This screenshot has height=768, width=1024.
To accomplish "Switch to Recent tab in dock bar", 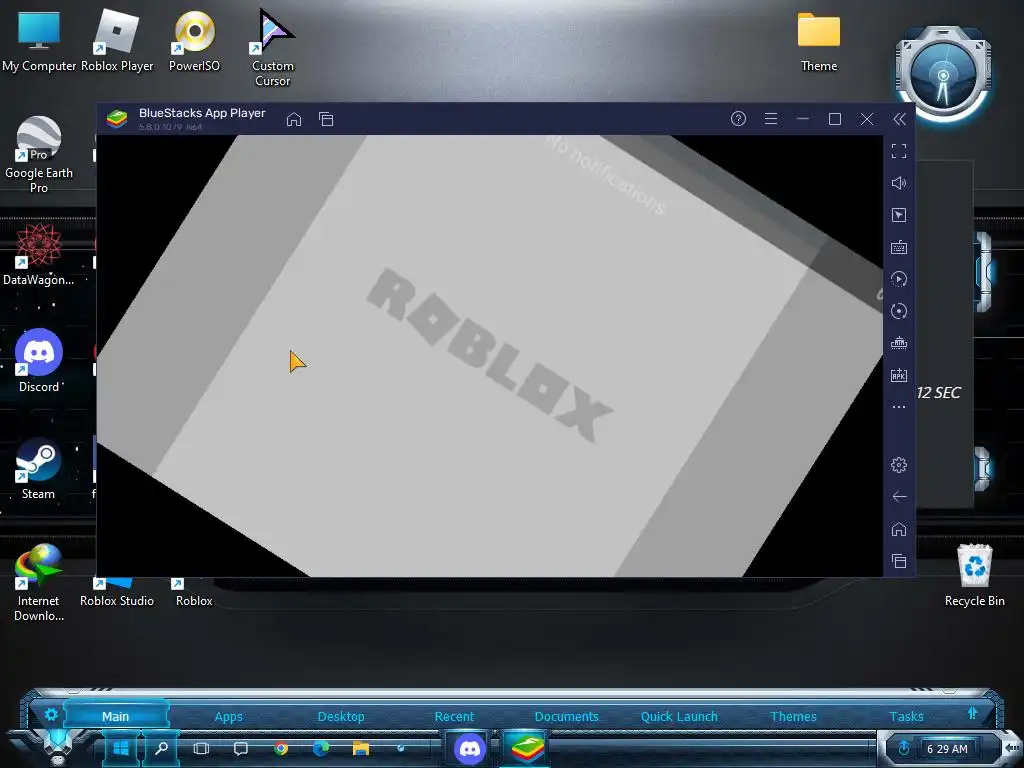I will [454, 716].
